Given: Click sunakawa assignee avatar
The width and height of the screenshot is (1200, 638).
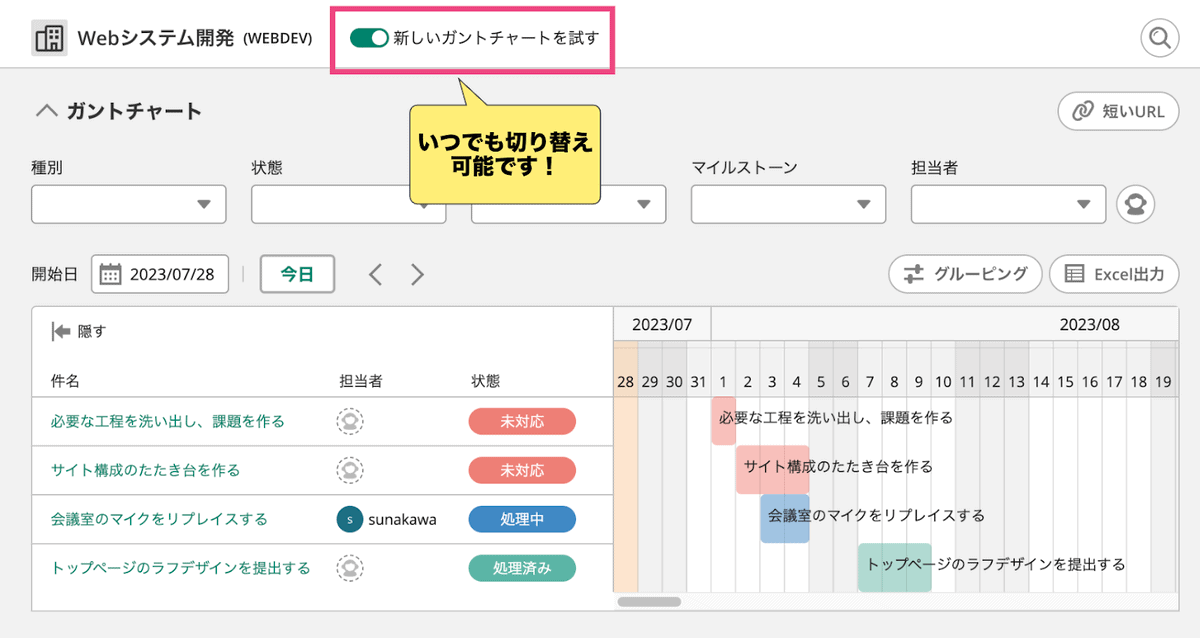Looking at the screenshot, I should (350, 519).
